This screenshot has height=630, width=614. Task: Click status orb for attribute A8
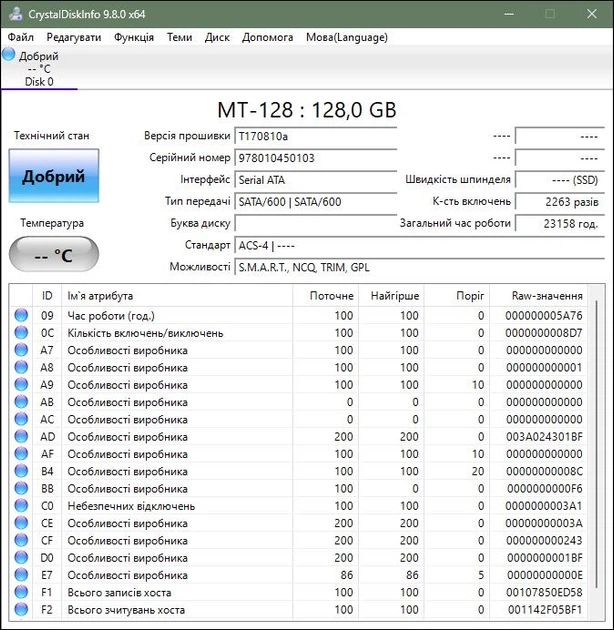(x=21, y=367)
